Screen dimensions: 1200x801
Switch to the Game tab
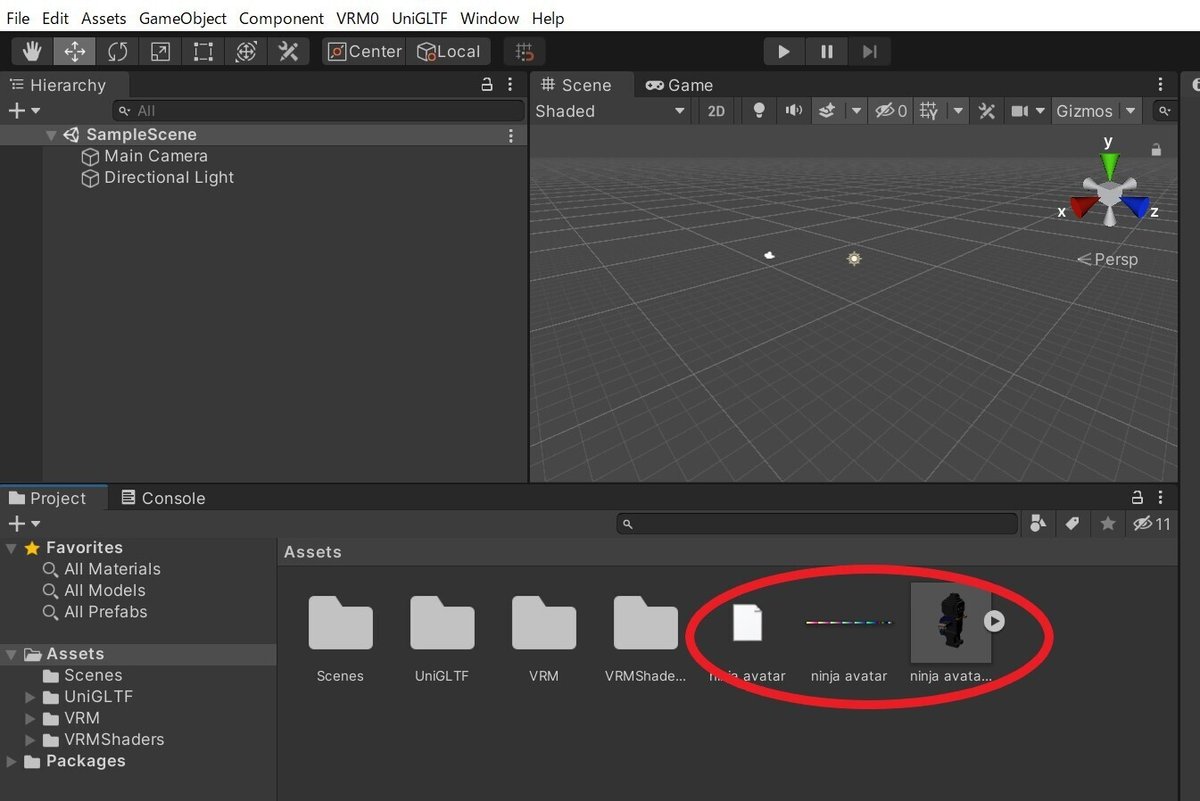(680, 85)
